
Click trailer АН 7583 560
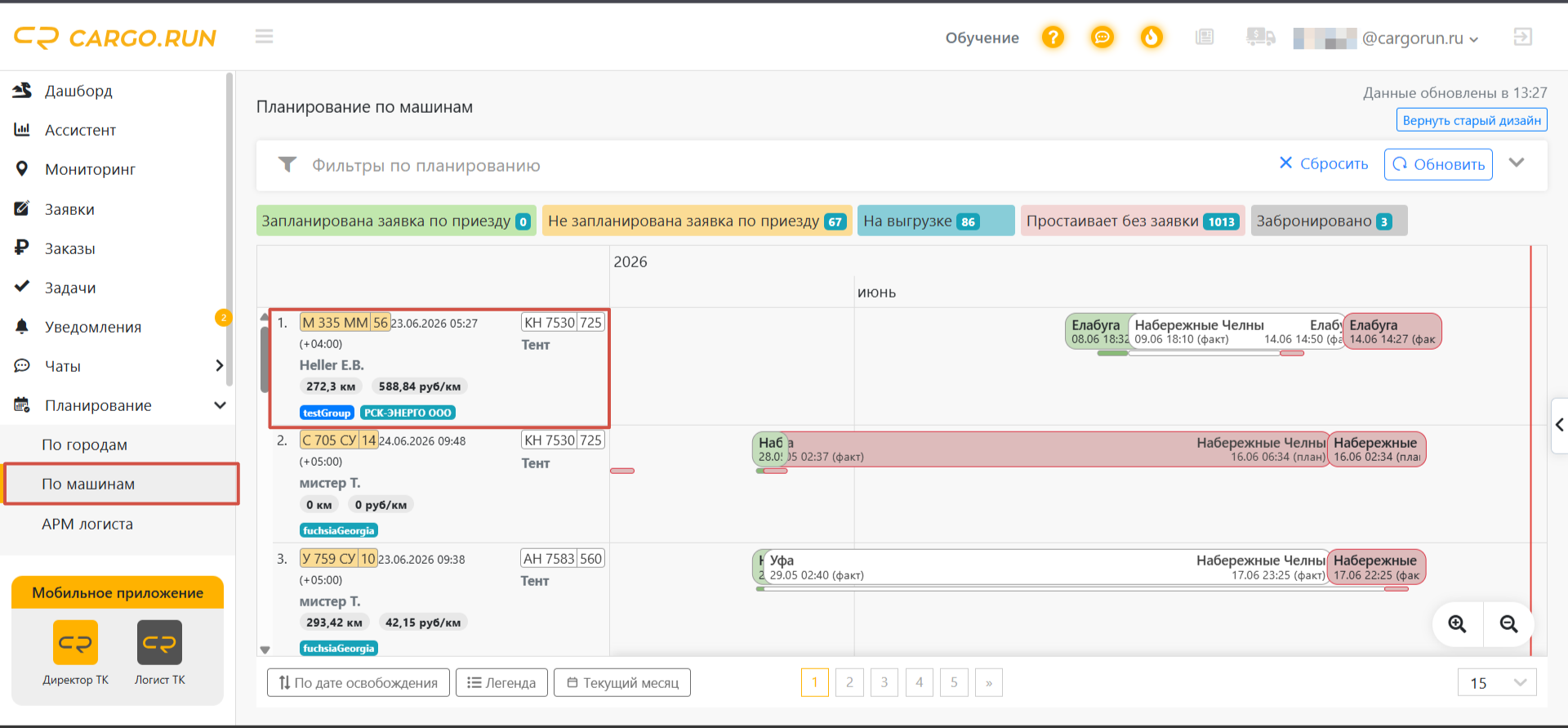563,559
